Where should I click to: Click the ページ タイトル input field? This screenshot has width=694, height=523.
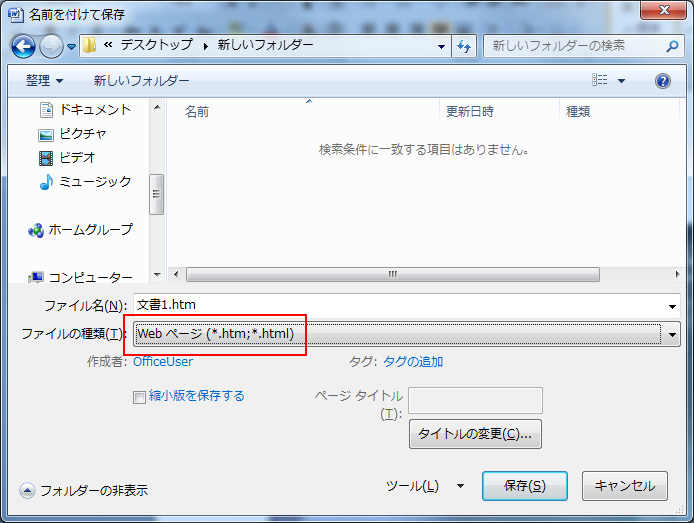pos(475,400)
